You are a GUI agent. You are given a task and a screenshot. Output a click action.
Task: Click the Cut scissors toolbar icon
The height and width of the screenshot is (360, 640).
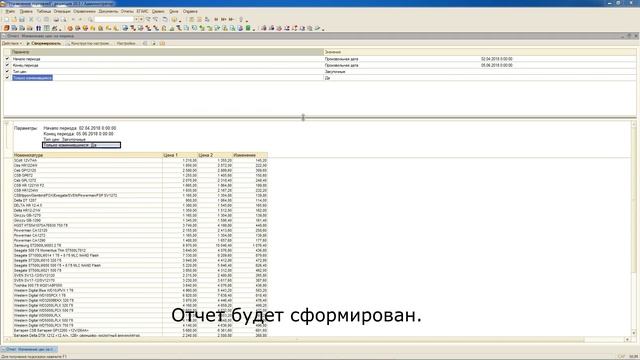[31, 20]
